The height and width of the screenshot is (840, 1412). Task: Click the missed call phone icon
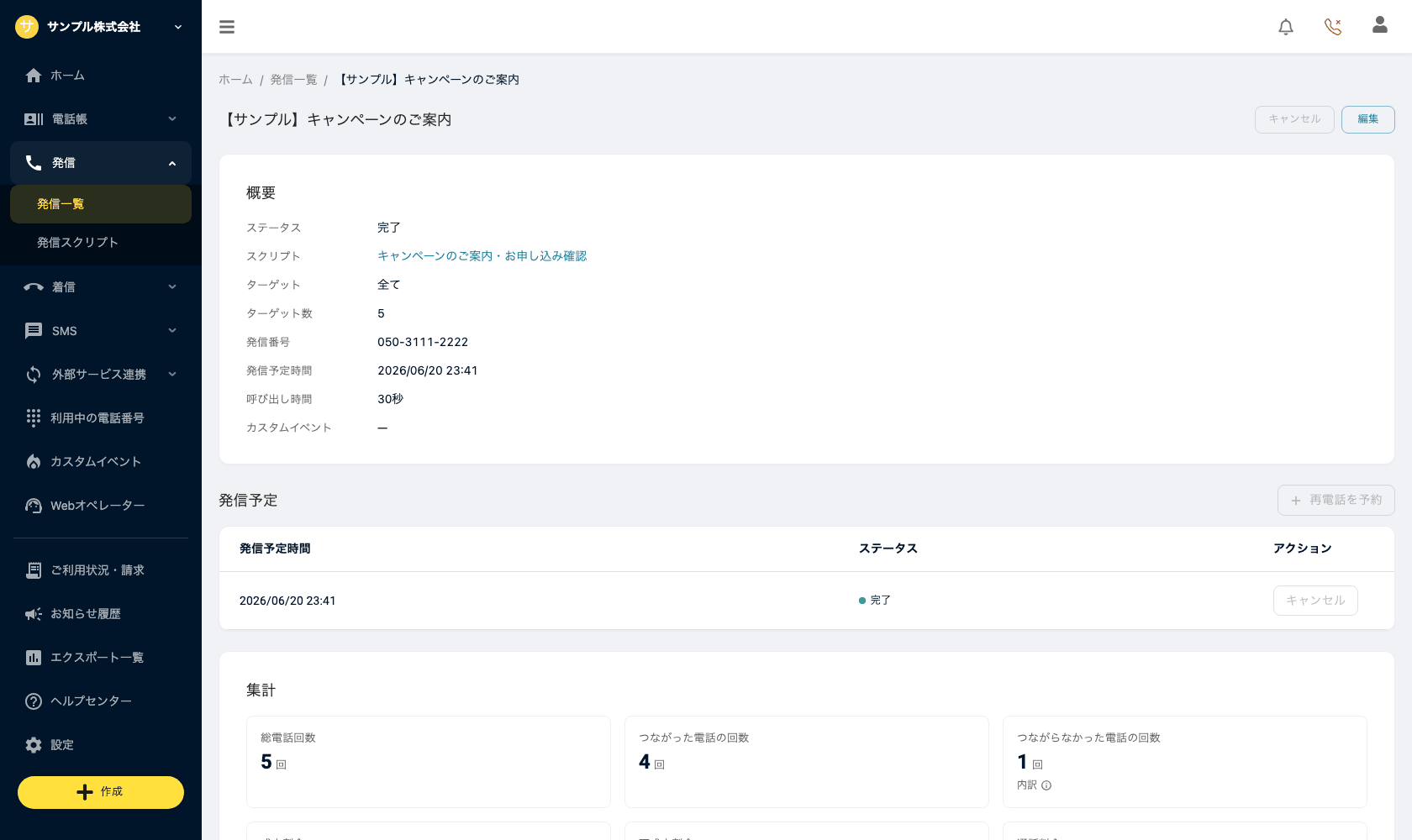pos(1333,27)
